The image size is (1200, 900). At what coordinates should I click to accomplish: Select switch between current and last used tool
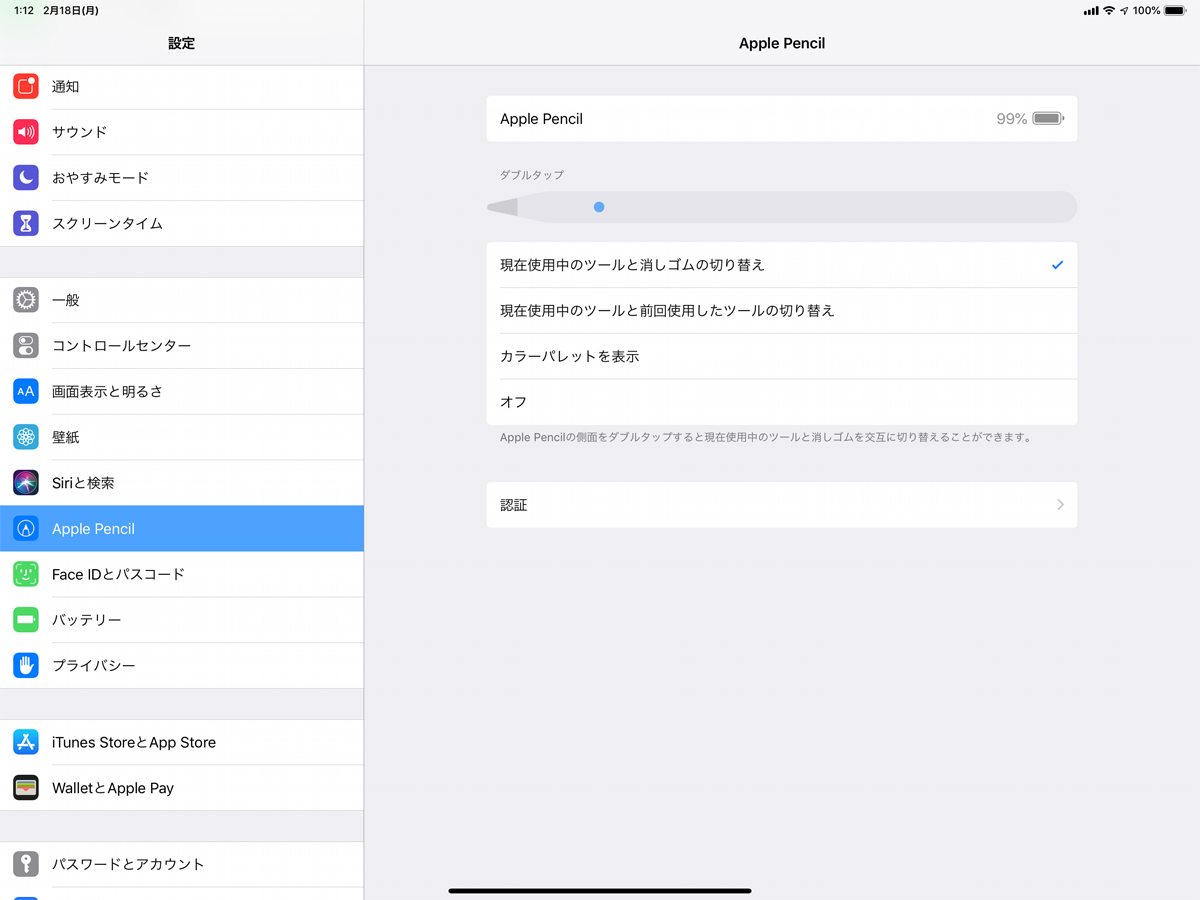pos(782,311)
